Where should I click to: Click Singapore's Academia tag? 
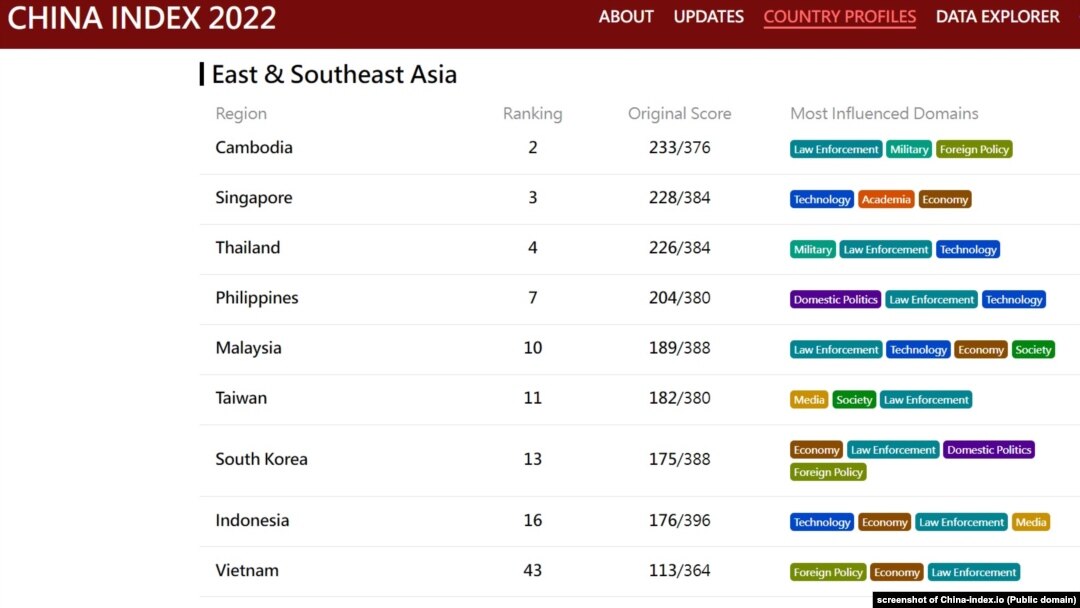(886, 200)
